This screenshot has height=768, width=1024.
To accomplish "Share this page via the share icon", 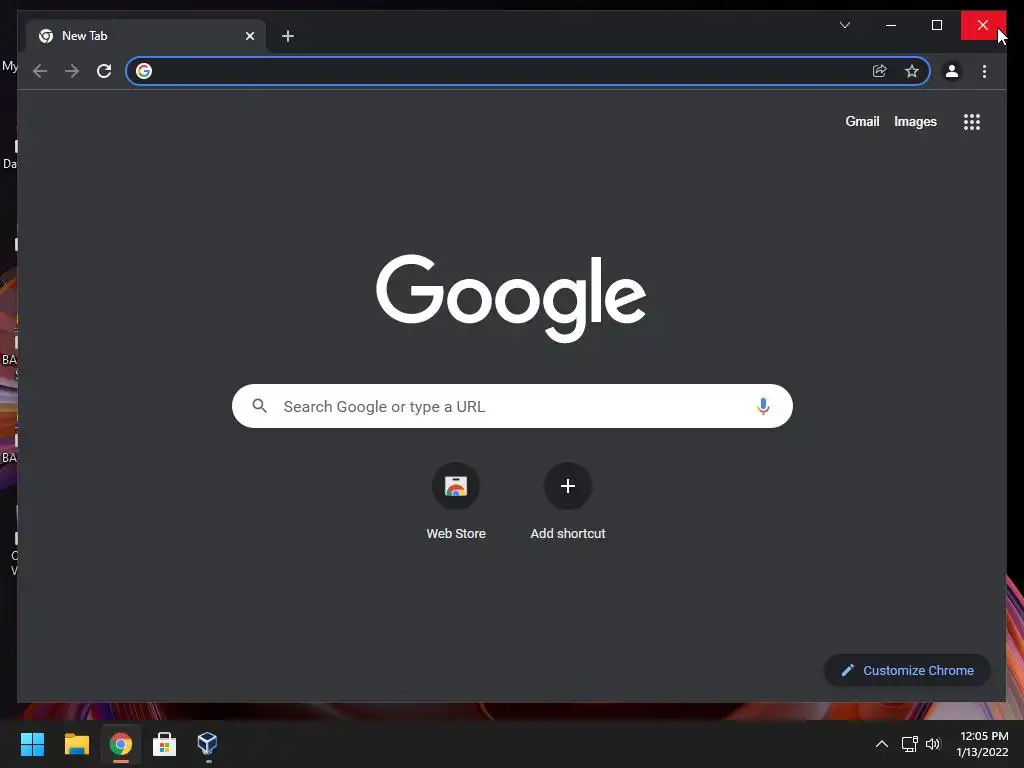I will click(880, 71).
